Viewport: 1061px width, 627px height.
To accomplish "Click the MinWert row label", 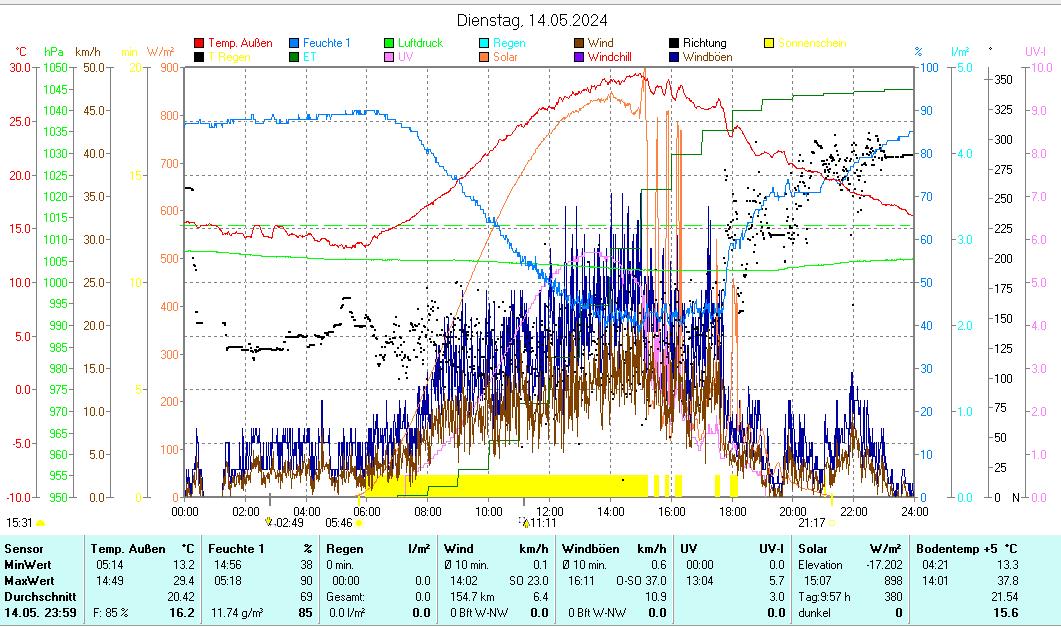I will tap(28, 565).
